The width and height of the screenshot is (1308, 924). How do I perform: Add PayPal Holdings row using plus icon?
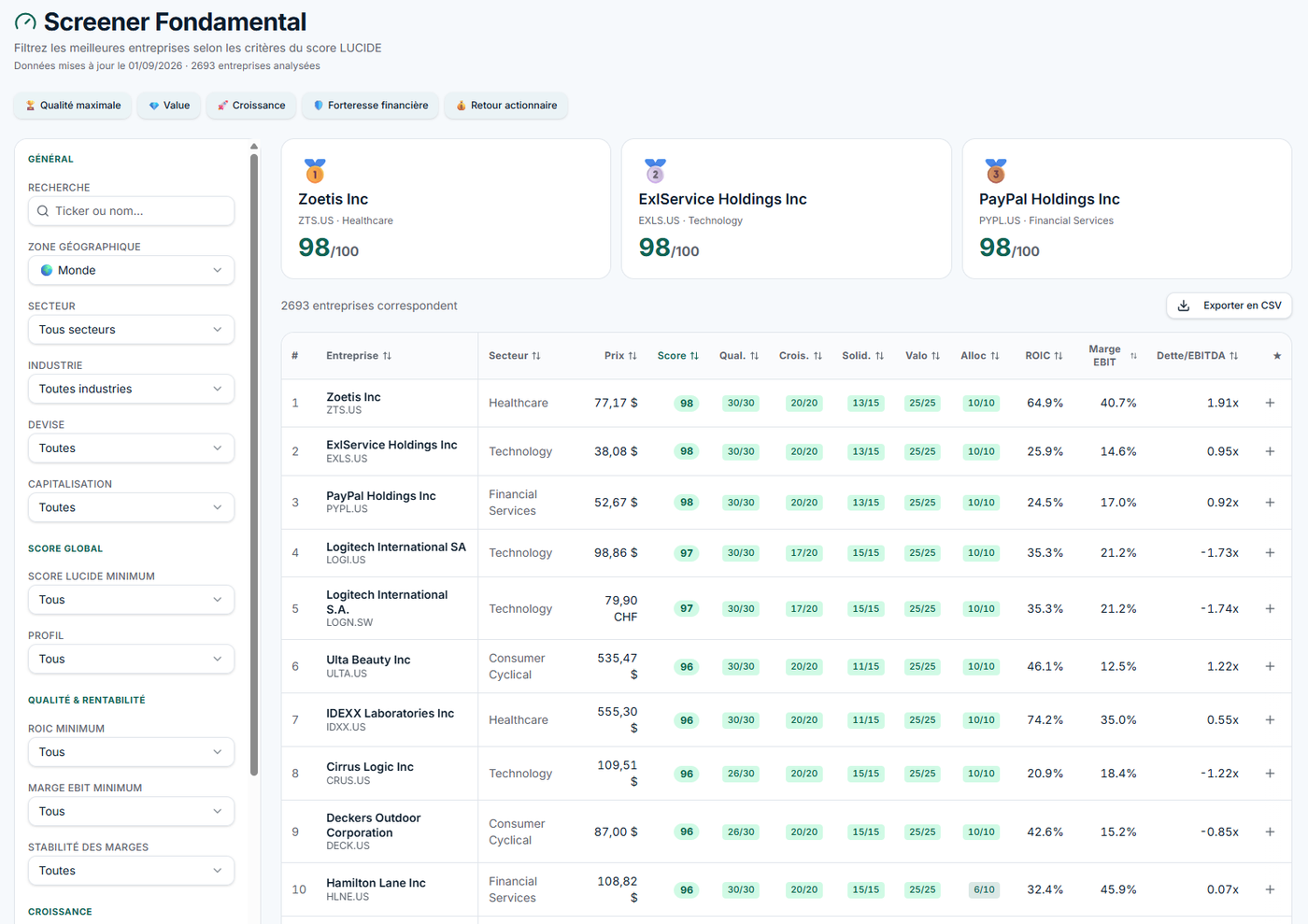tap(1270, 503)
